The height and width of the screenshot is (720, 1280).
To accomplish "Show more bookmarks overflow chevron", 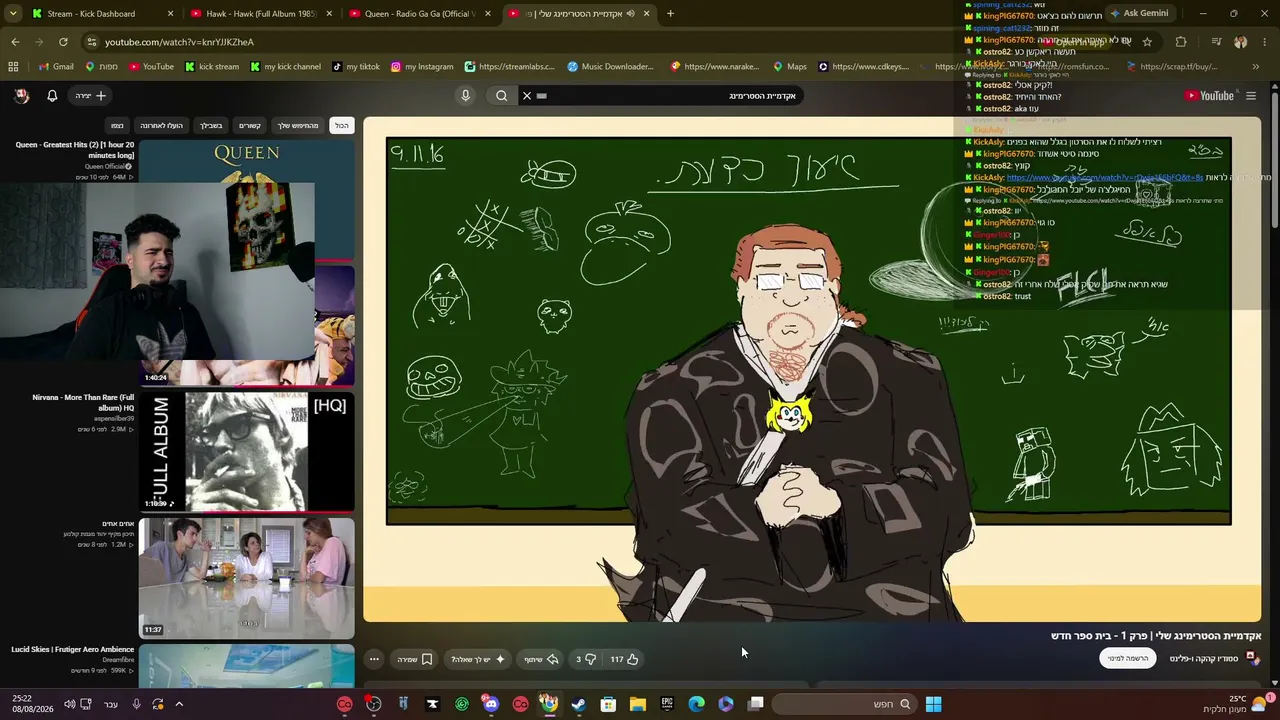I will tap(1255, 67).
